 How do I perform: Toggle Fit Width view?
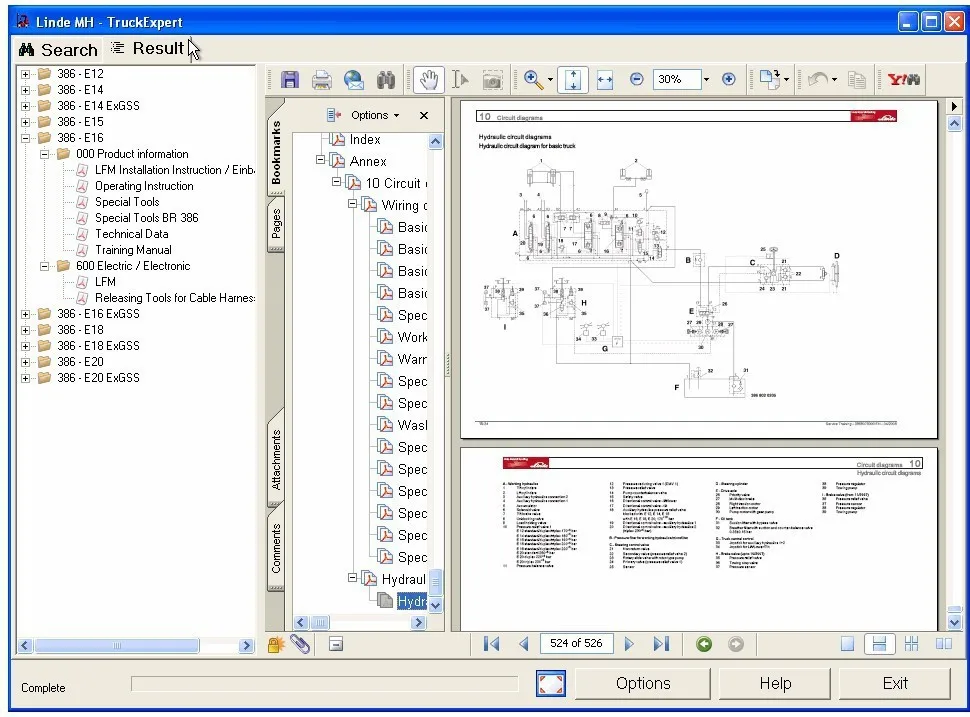pos(605,79)
